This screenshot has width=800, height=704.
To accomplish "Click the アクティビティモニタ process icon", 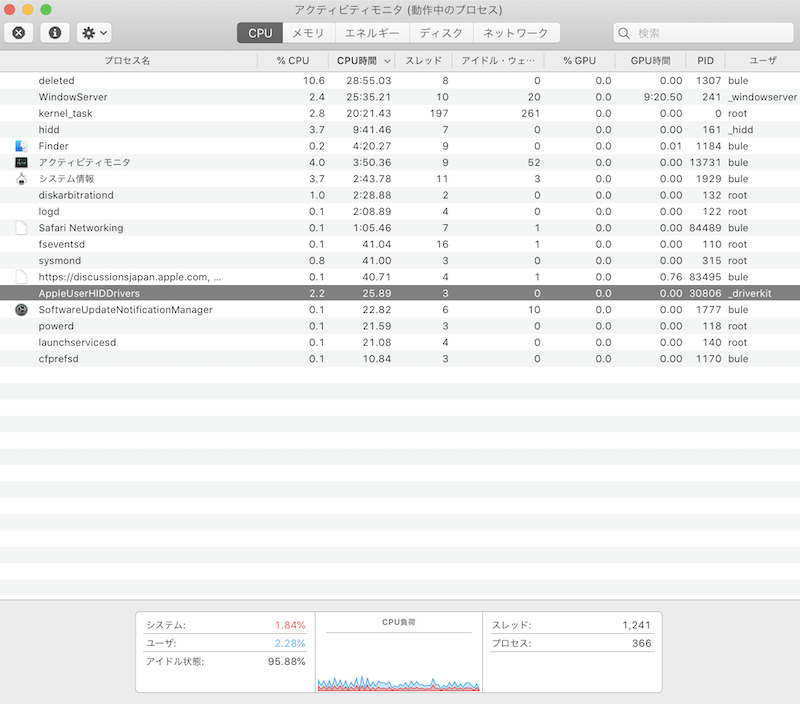I will pos(21,162).
